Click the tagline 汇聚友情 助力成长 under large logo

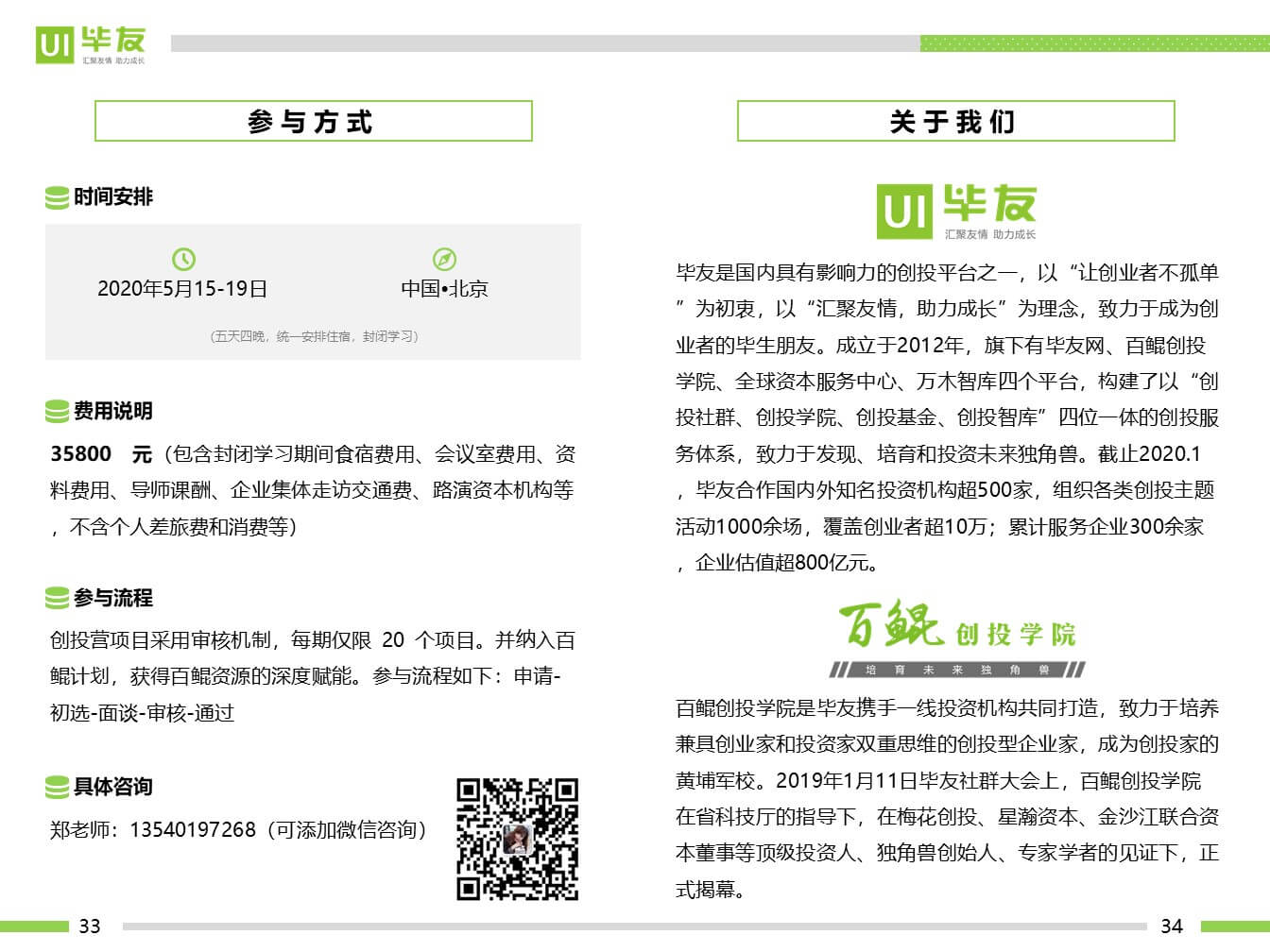pyautogui.click(x=990, y=234)
